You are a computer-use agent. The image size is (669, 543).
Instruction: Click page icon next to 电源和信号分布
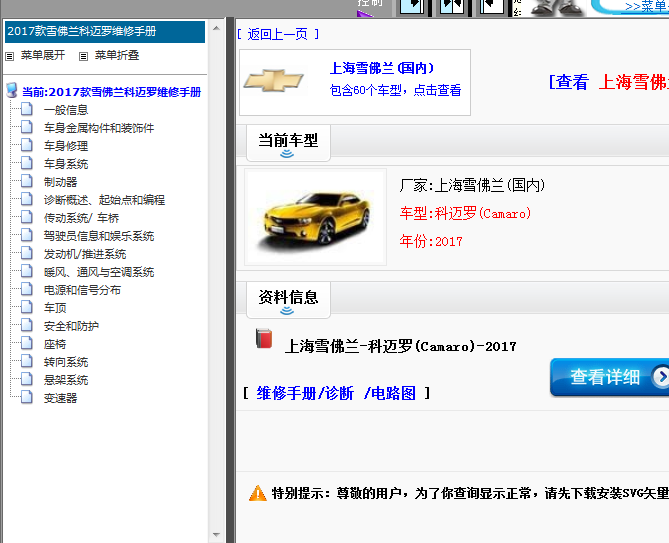[x=26, y=289]
